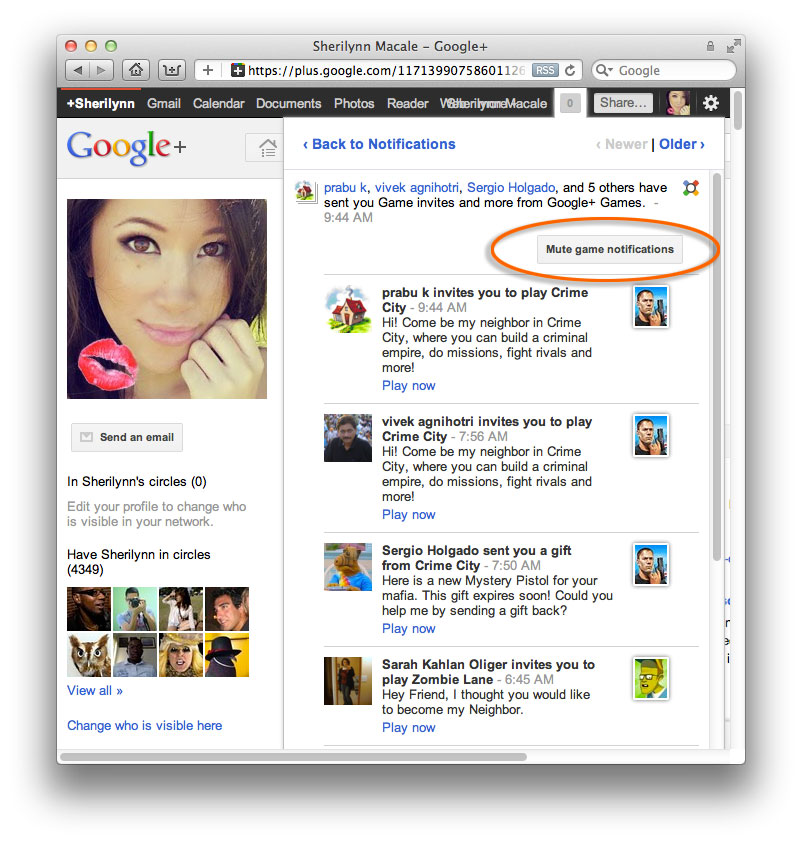The width and height of the screenshot is (802, 843).
Task: Click the Google+ logo
Action: point(126,147)
